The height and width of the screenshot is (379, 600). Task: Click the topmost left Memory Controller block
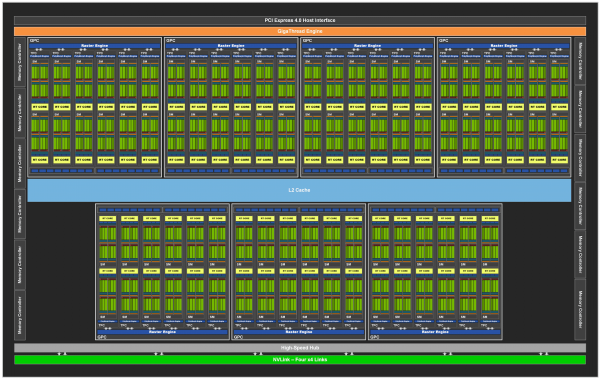(20, 62)
